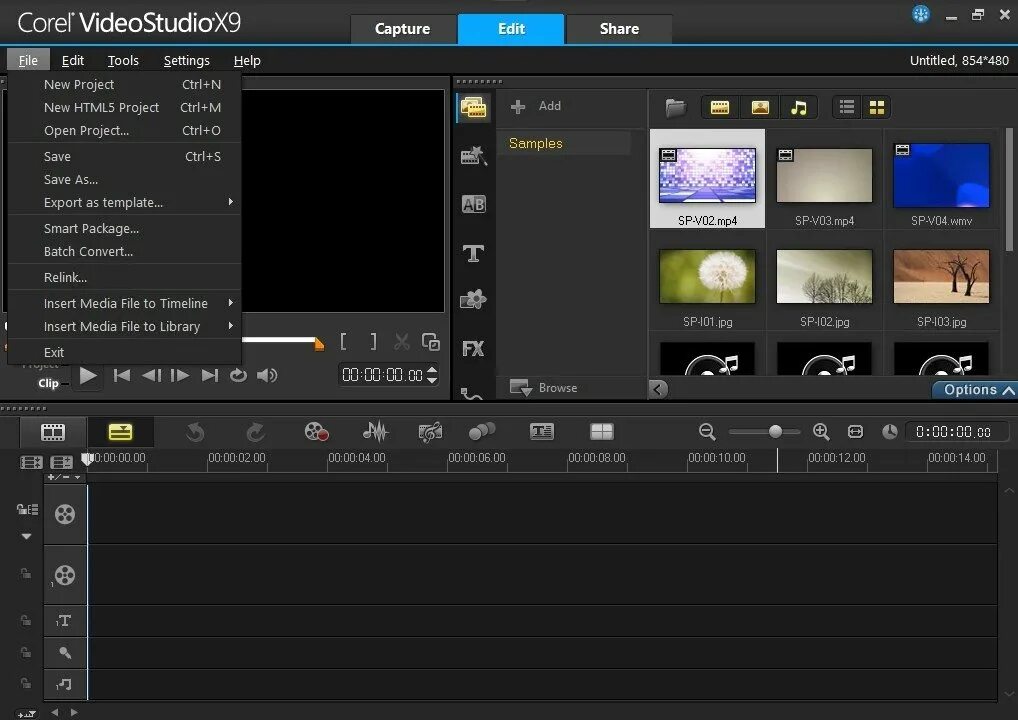Open the Transition library AB icon

coord(473,205)
